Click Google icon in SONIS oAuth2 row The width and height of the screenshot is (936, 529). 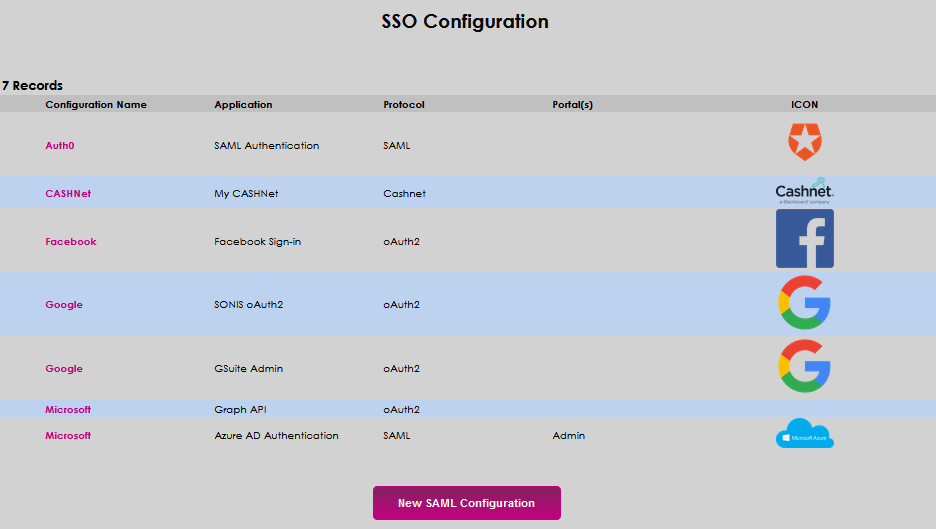(804, 303)
